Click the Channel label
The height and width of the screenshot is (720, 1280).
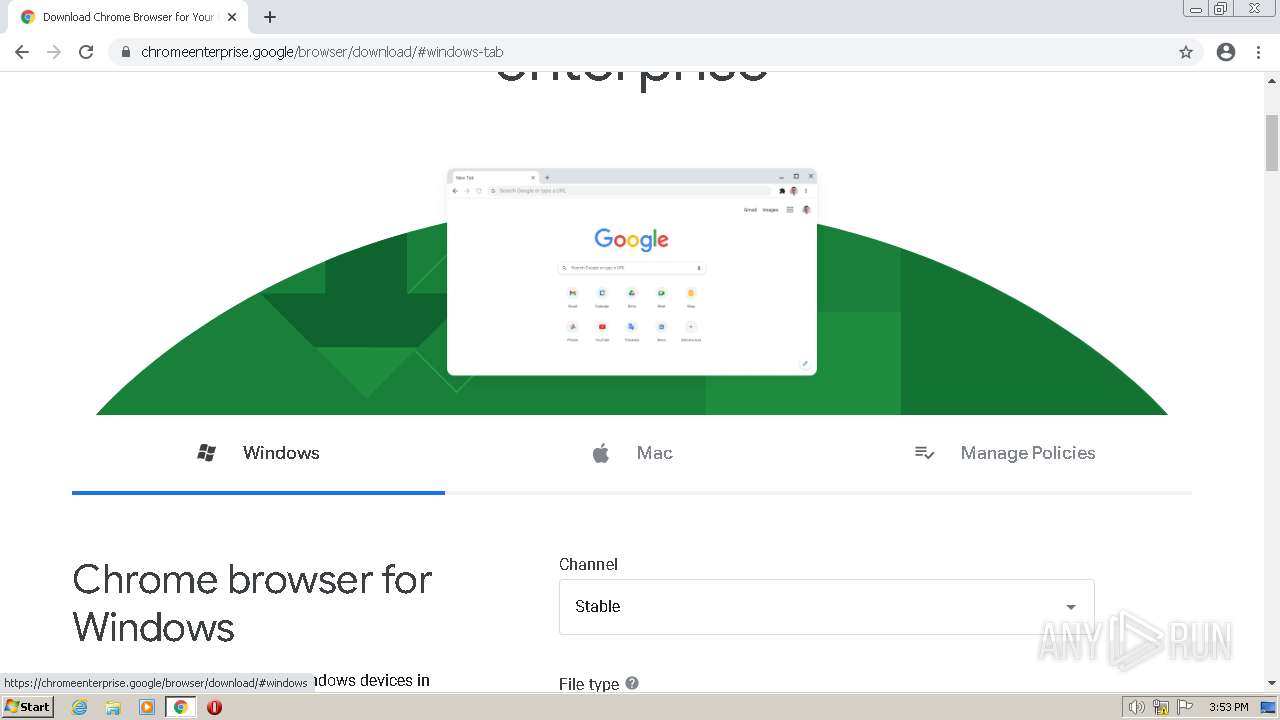588,564
